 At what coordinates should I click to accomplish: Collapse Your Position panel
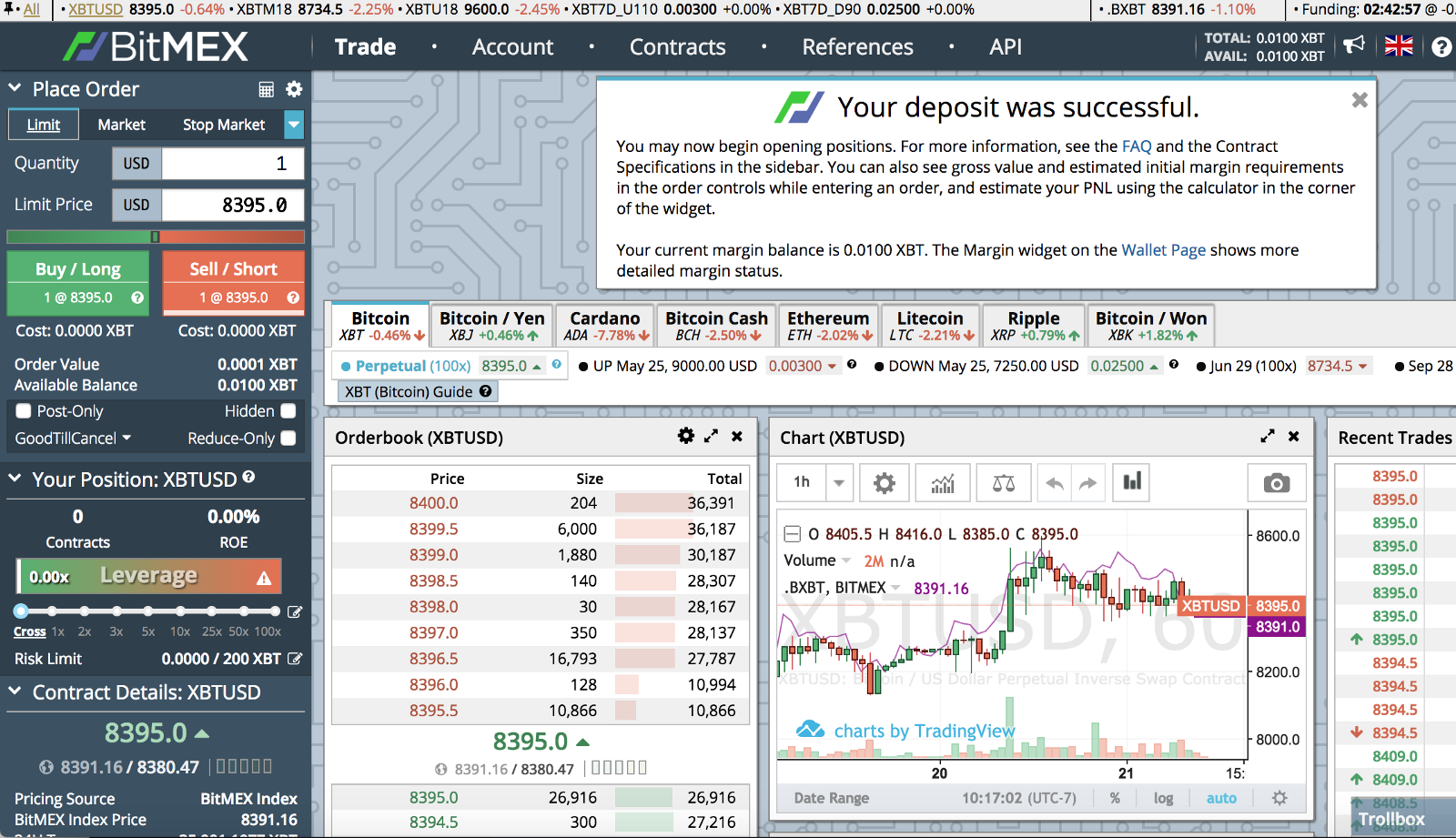[x=15, y=479]
